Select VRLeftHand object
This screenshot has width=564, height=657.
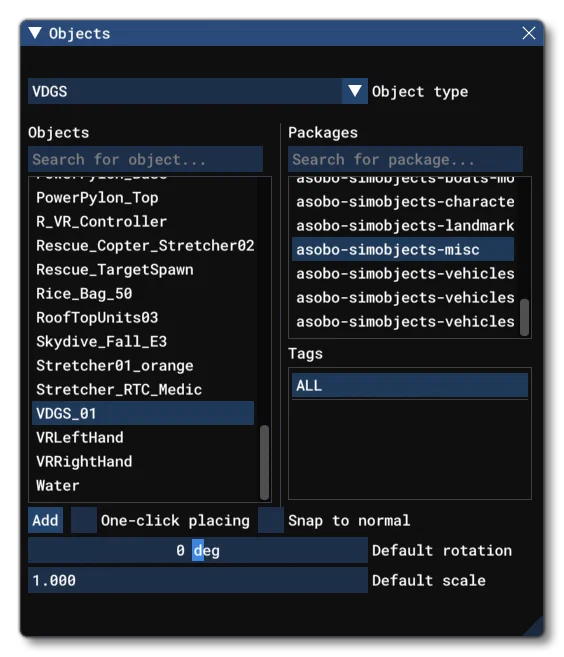point(143,437)
